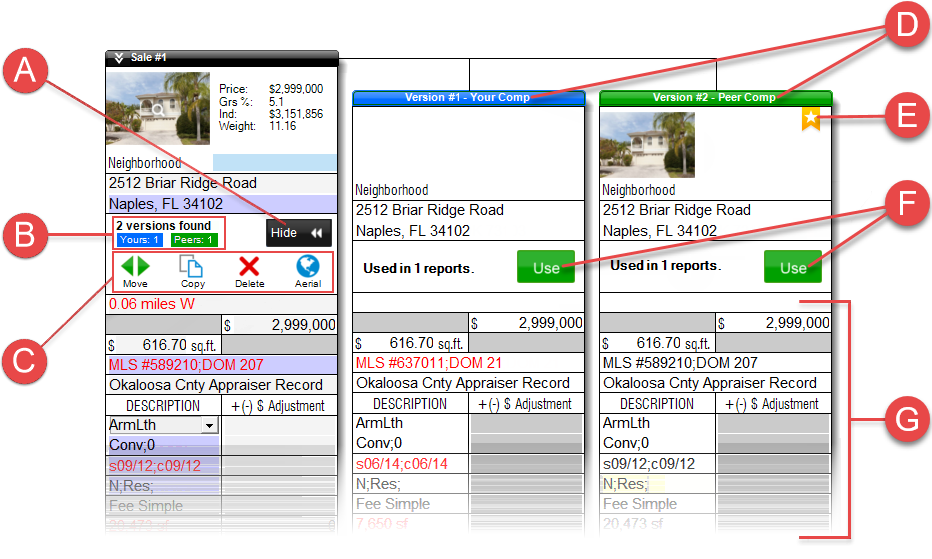This screenshot has width=932, height=559.
Task: Click the Move arrows icon
Action: click(135, 267)
